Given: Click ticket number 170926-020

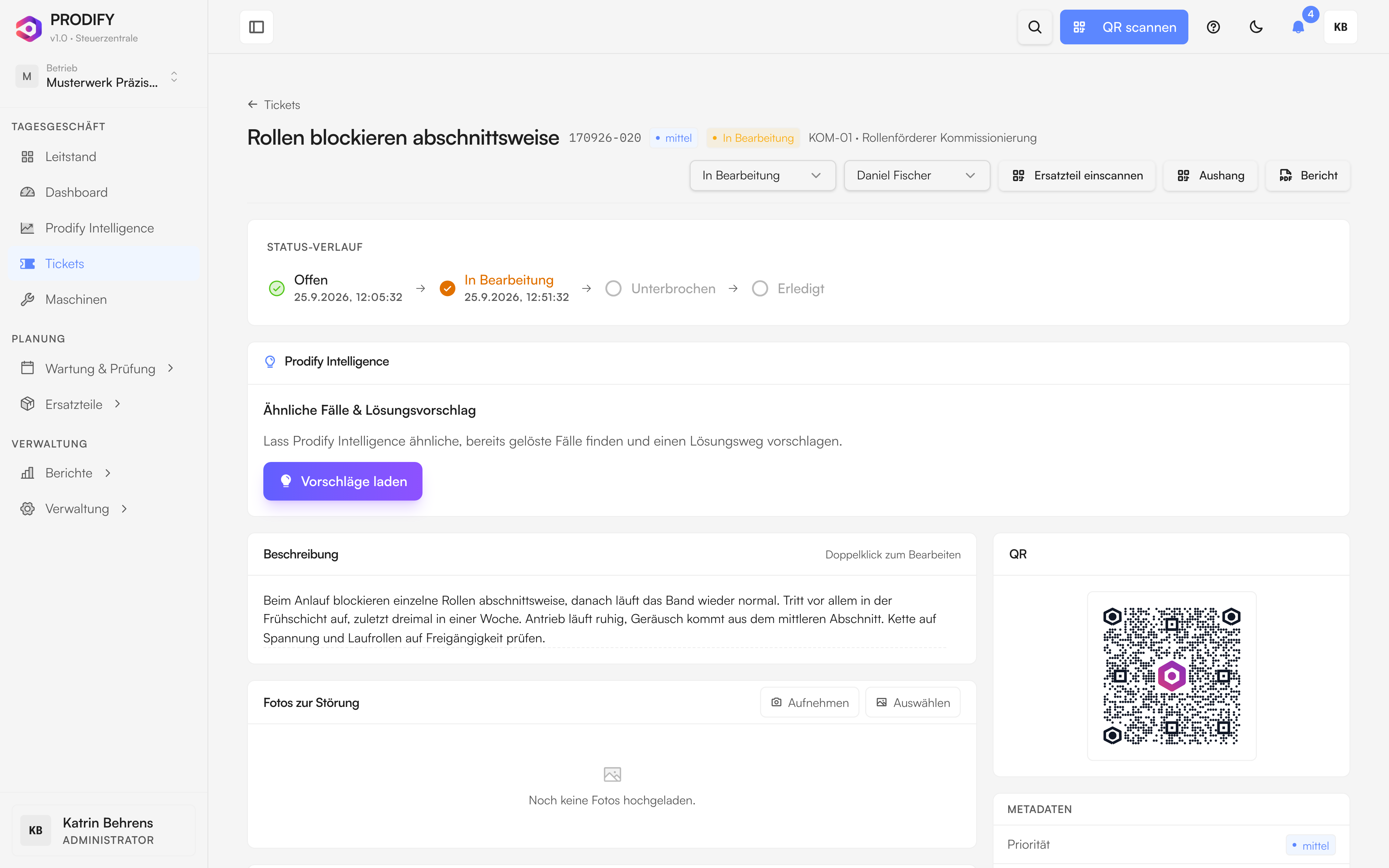Looking at the screenshot, I should pos(604,138).
